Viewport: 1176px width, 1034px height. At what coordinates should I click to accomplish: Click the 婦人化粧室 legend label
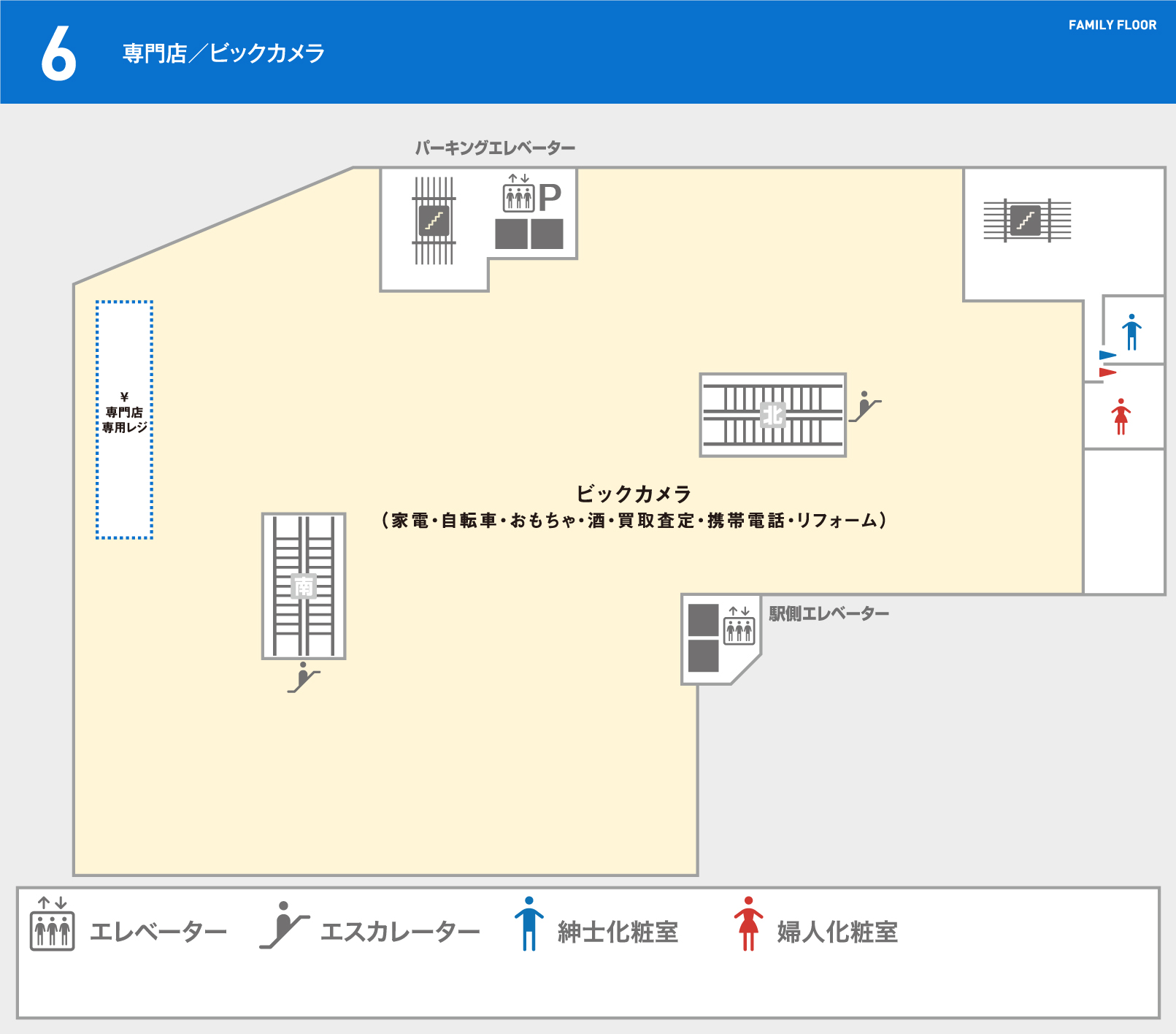pyautogui.click(x=837, y=932)
